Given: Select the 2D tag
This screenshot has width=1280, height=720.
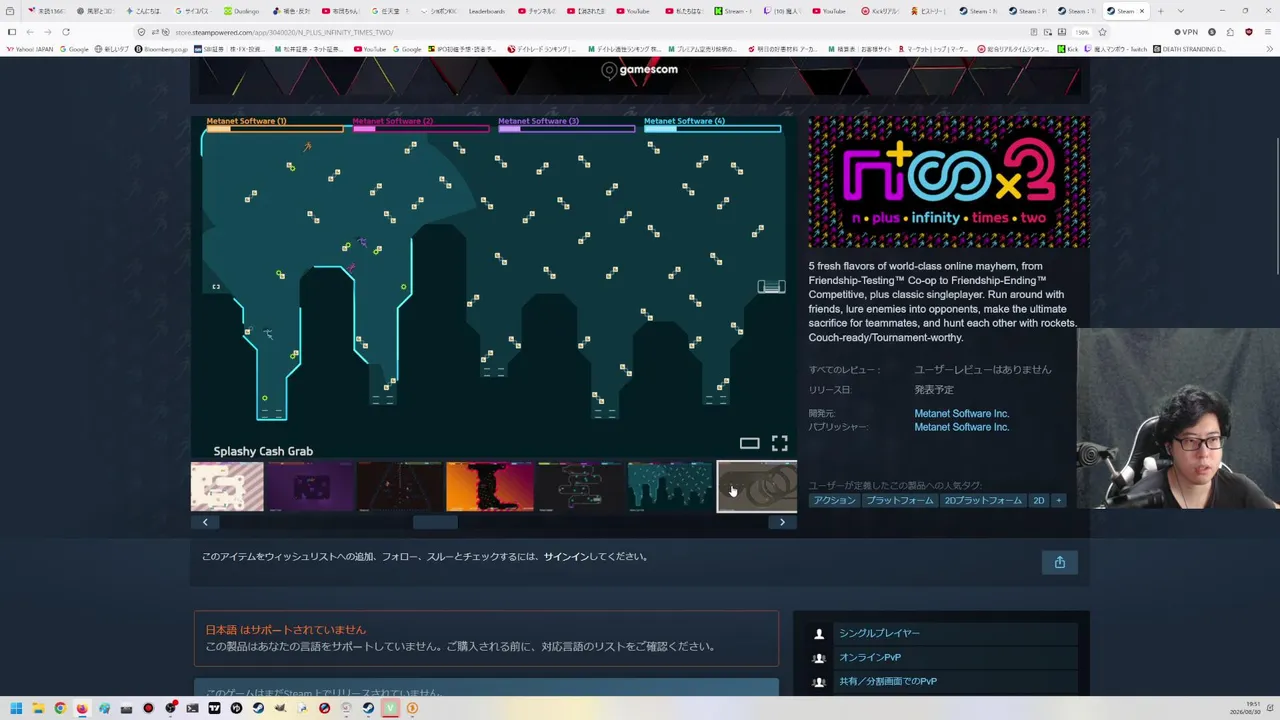Looking at the screenshot, I should coord(1039,500).
